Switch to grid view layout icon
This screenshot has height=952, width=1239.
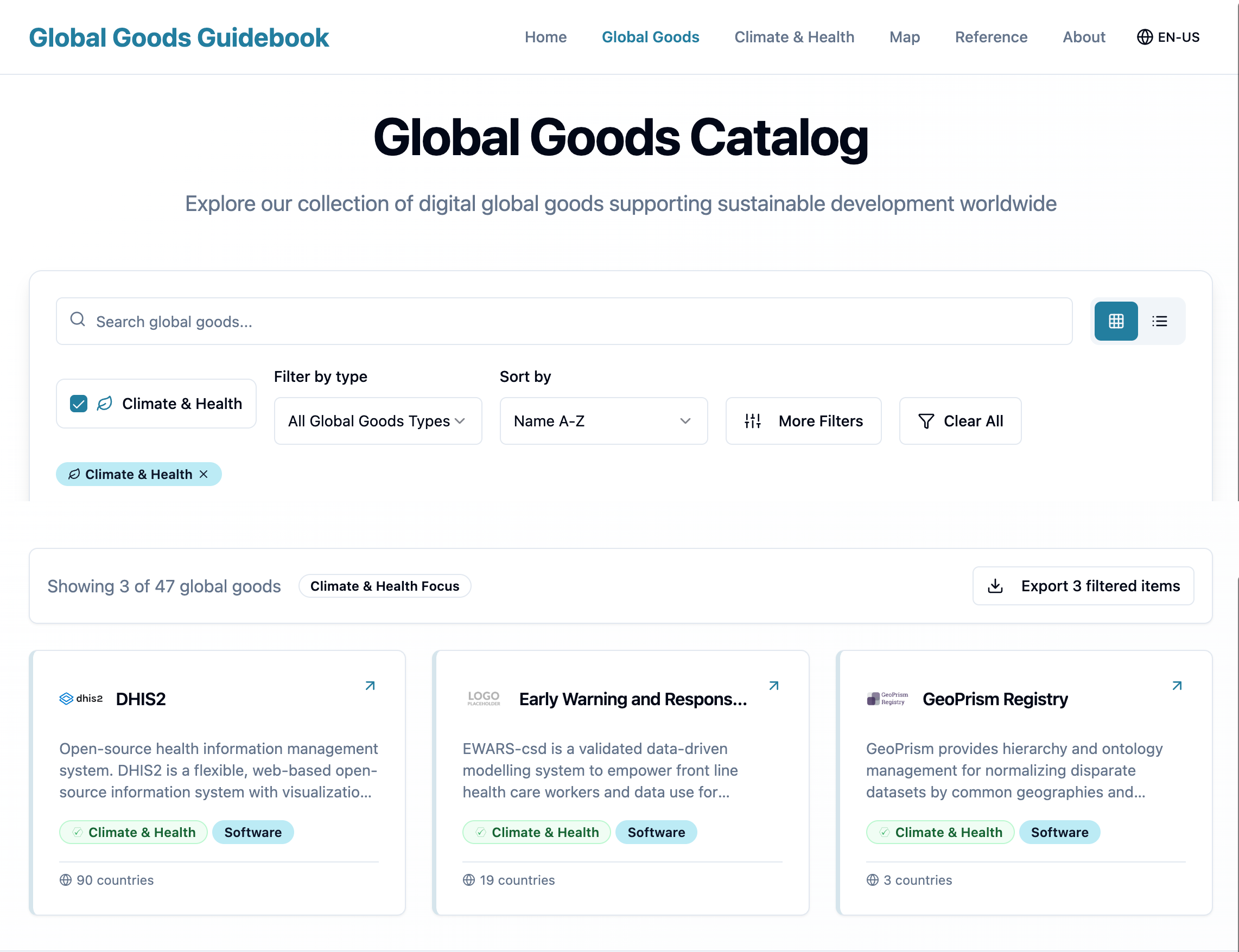click(1115, 321)
